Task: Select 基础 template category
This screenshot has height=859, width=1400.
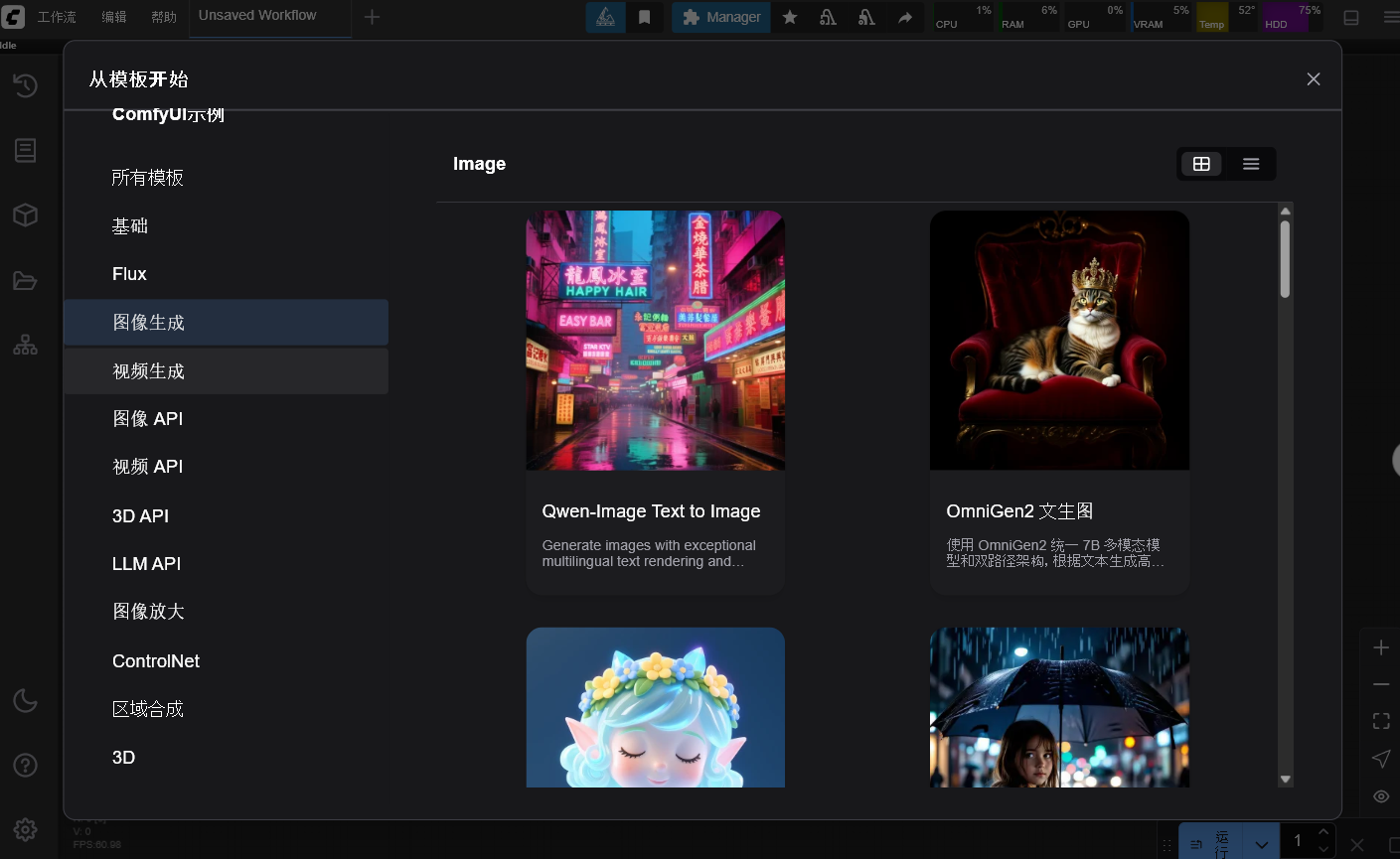Action: point(227,226)
